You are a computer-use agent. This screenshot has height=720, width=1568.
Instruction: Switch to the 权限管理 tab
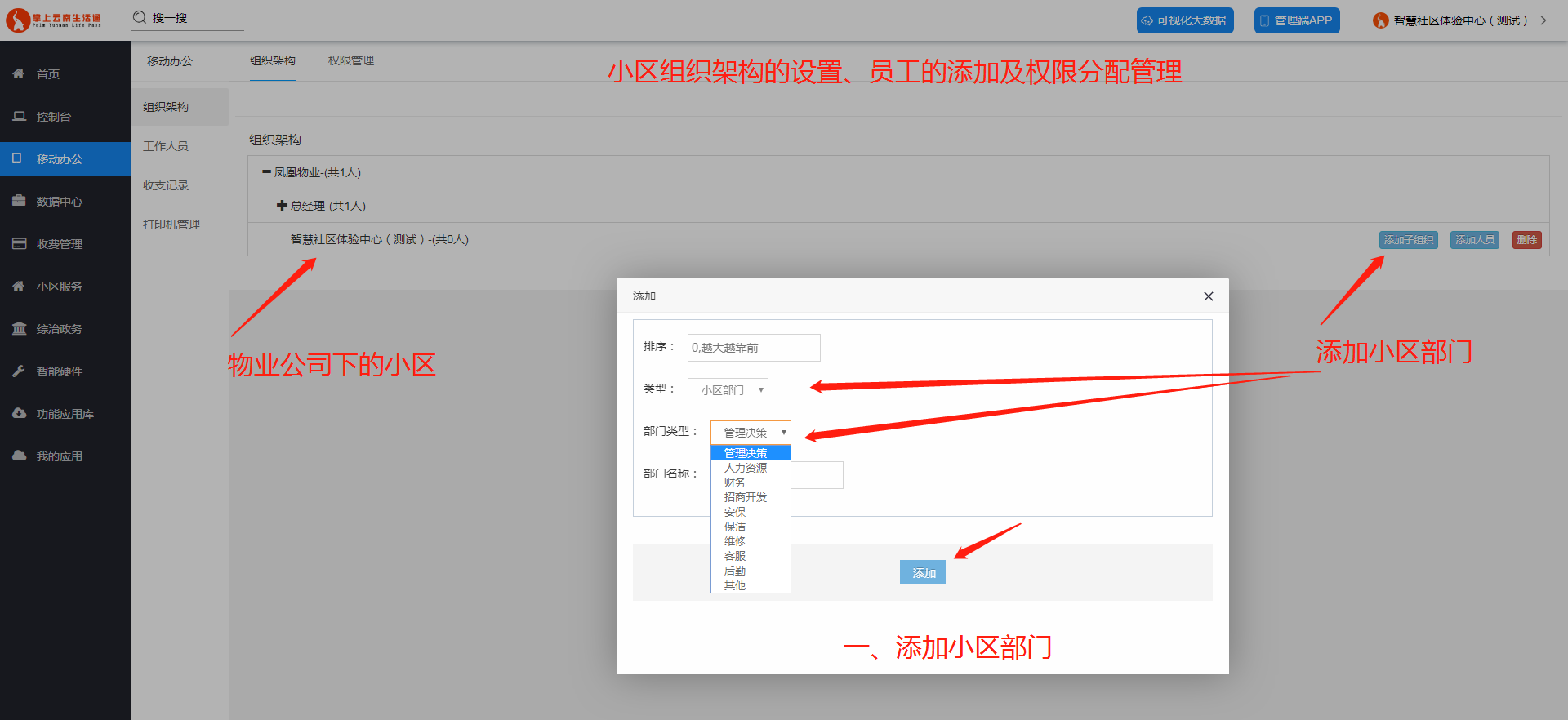point(351,61)
